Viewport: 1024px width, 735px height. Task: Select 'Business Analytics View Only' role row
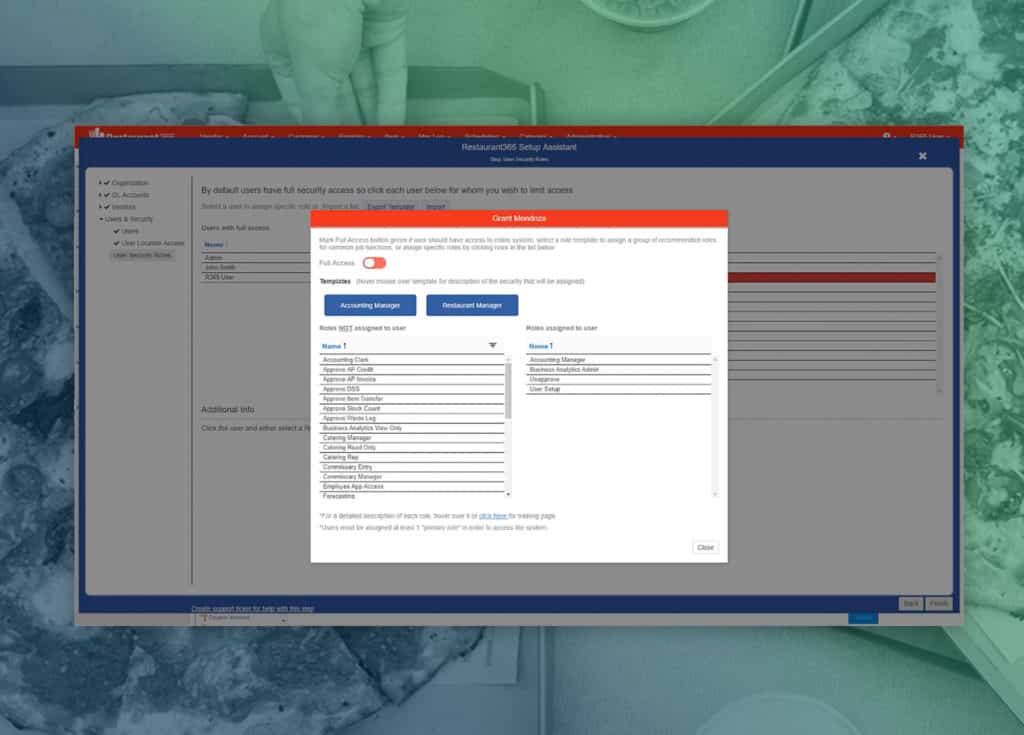[411, 428]
